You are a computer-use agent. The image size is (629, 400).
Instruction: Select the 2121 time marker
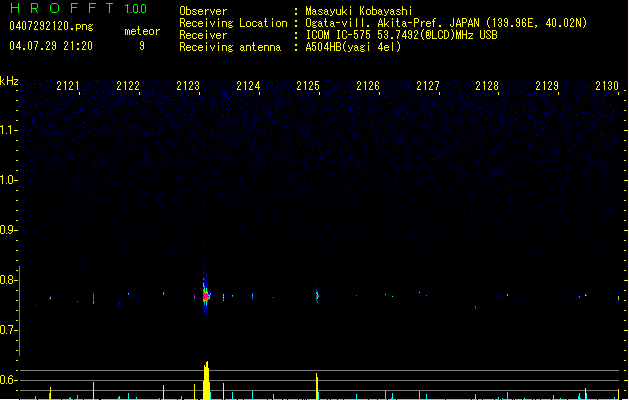69,87
